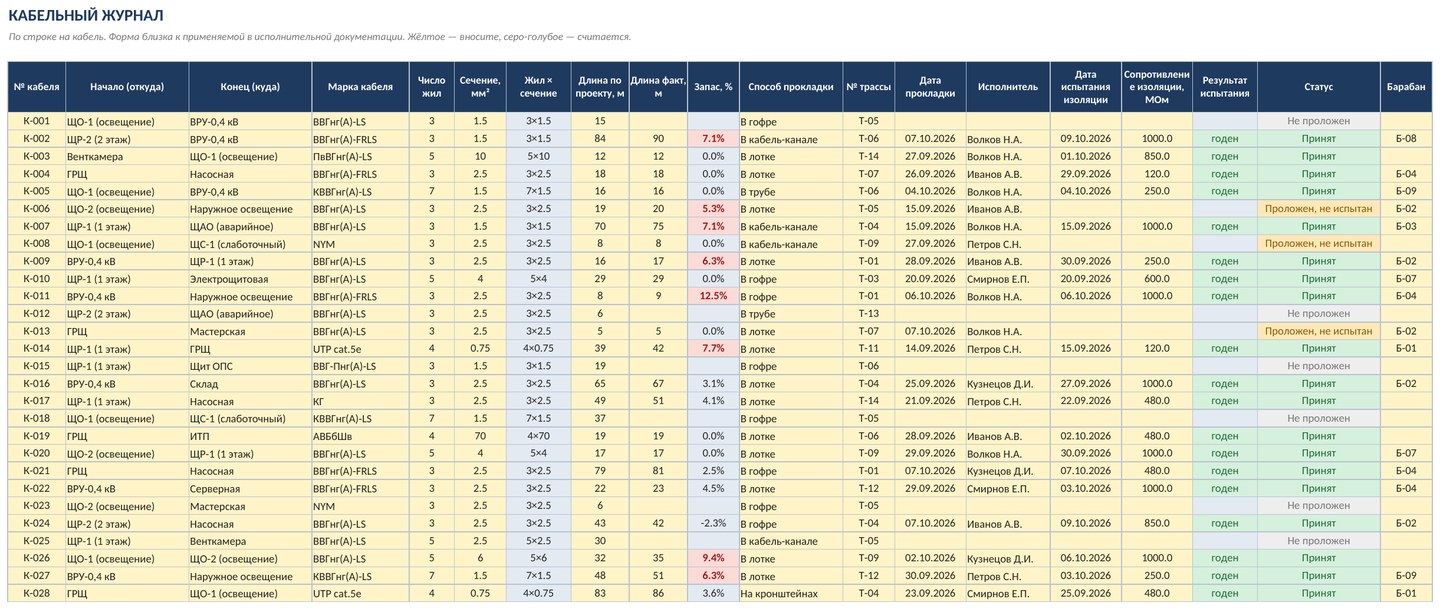Select the '9.4%' reserve cell in row К-026
This screenshot has height=609, width=1440.
[713, 559]
